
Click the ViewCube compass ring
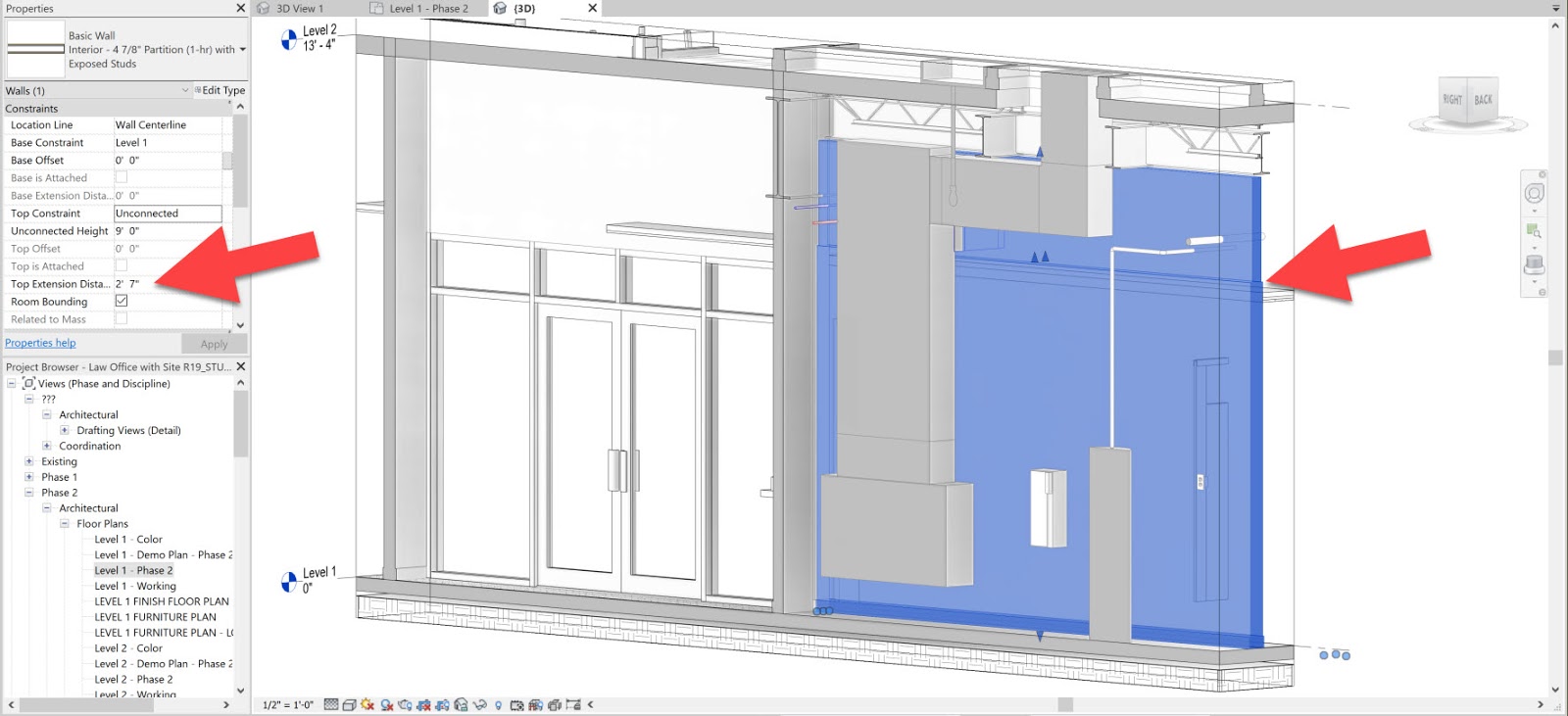pyautogui.click(x=1467, y=125)
